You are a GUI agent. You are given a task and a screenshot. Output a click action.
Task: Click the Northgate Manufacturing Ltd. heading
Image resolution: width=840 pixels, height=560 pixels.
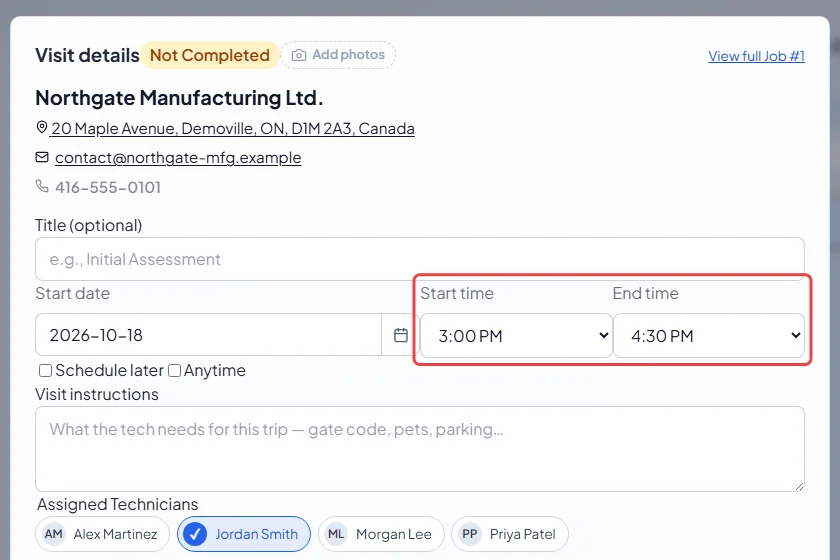tap(179, 98)
